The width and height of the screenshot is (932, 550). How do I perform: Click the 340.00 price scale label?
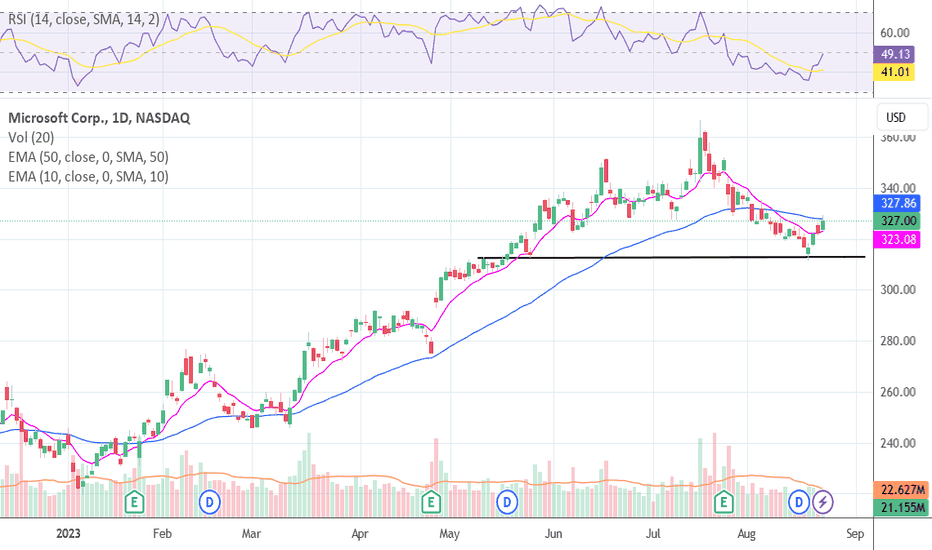[x=898, y=188]
